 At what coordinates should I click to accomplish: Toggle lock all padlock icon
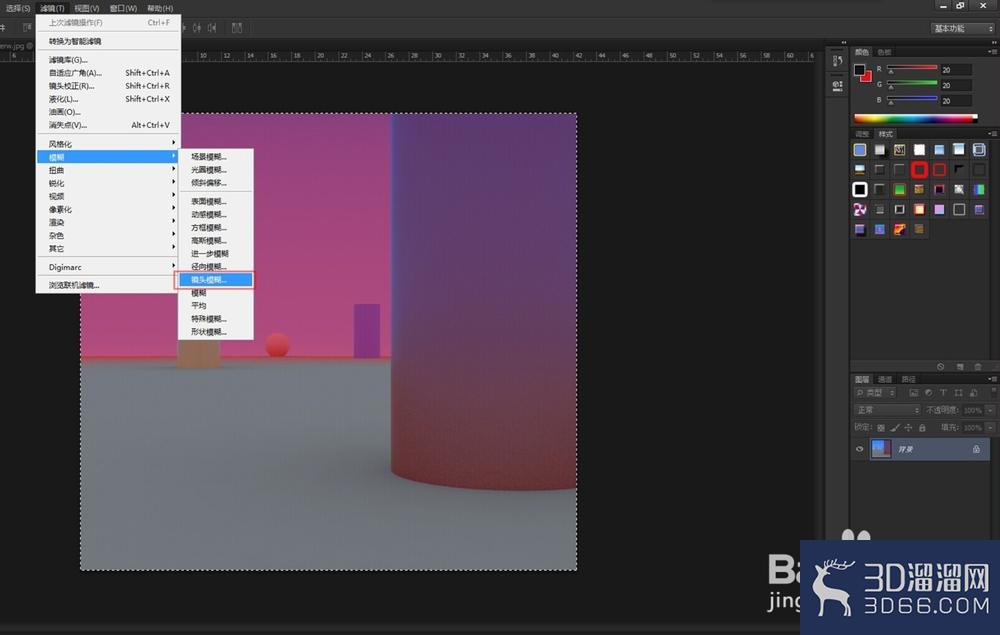pos(922,428)
